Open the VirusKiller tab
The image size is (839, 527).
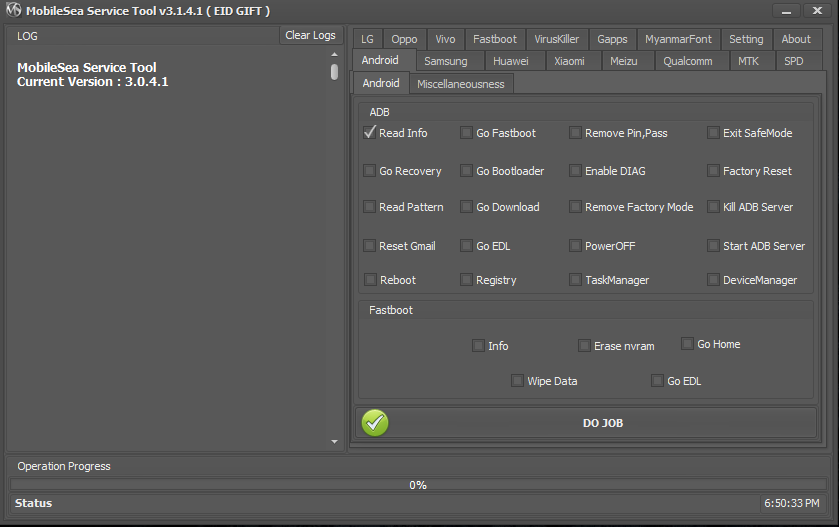556,39
